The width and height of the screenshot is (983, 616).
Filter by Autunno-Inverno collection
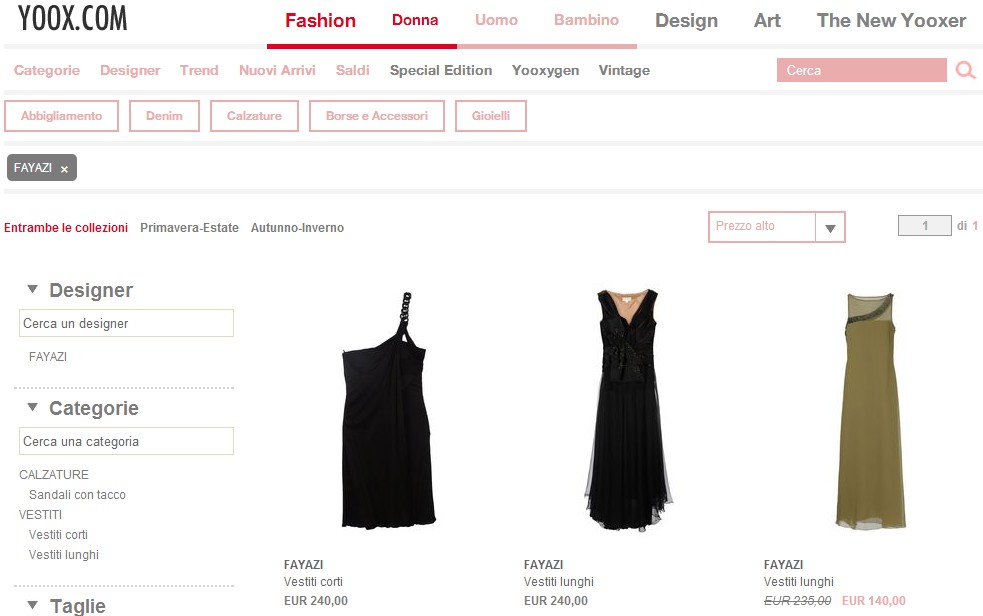[297, 227]
